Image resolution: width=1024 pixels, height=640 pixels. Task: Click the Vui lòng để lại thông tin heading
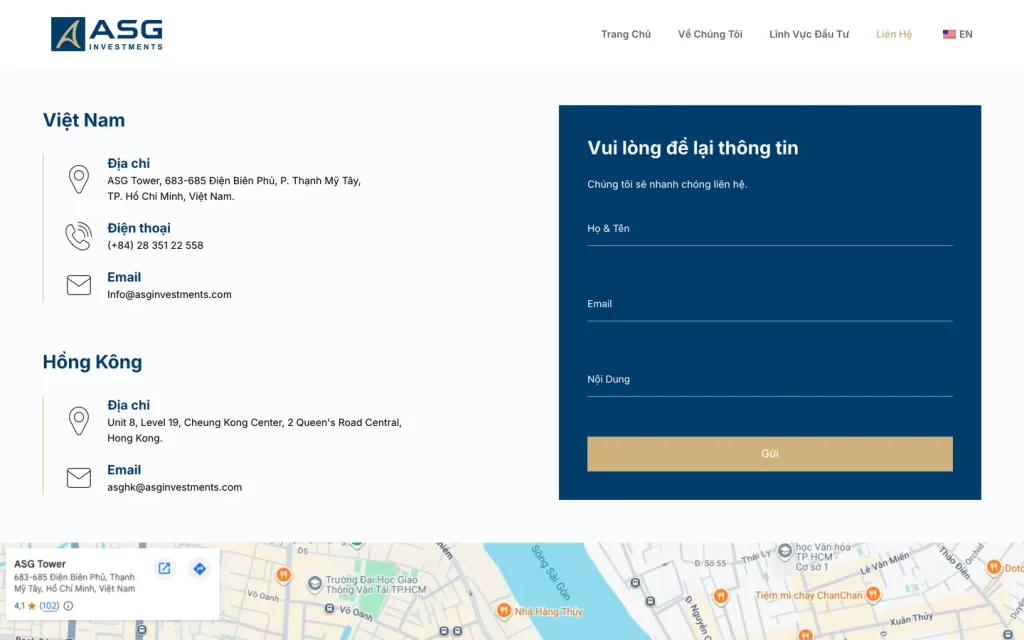click(693, 148)
